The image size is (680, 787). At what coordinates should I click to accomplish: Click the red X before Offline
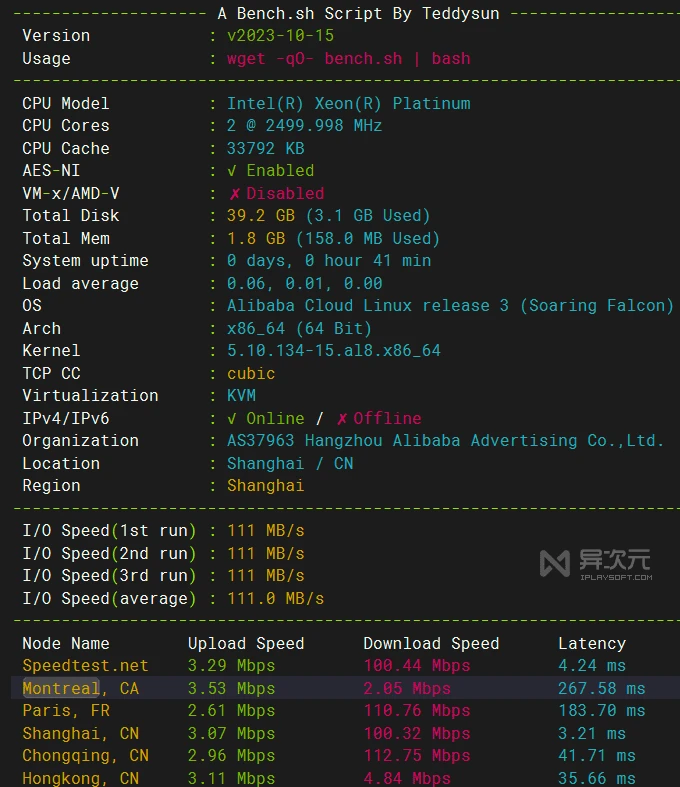(x=342, y=419)
